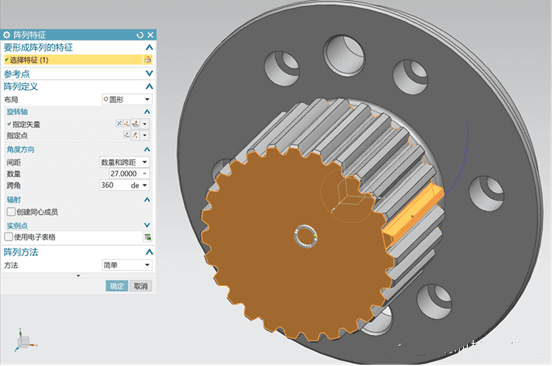Viewport: 553px width, 366px height.
Task: Click the dialog reset arrow icon
Action: pos(140,35)
